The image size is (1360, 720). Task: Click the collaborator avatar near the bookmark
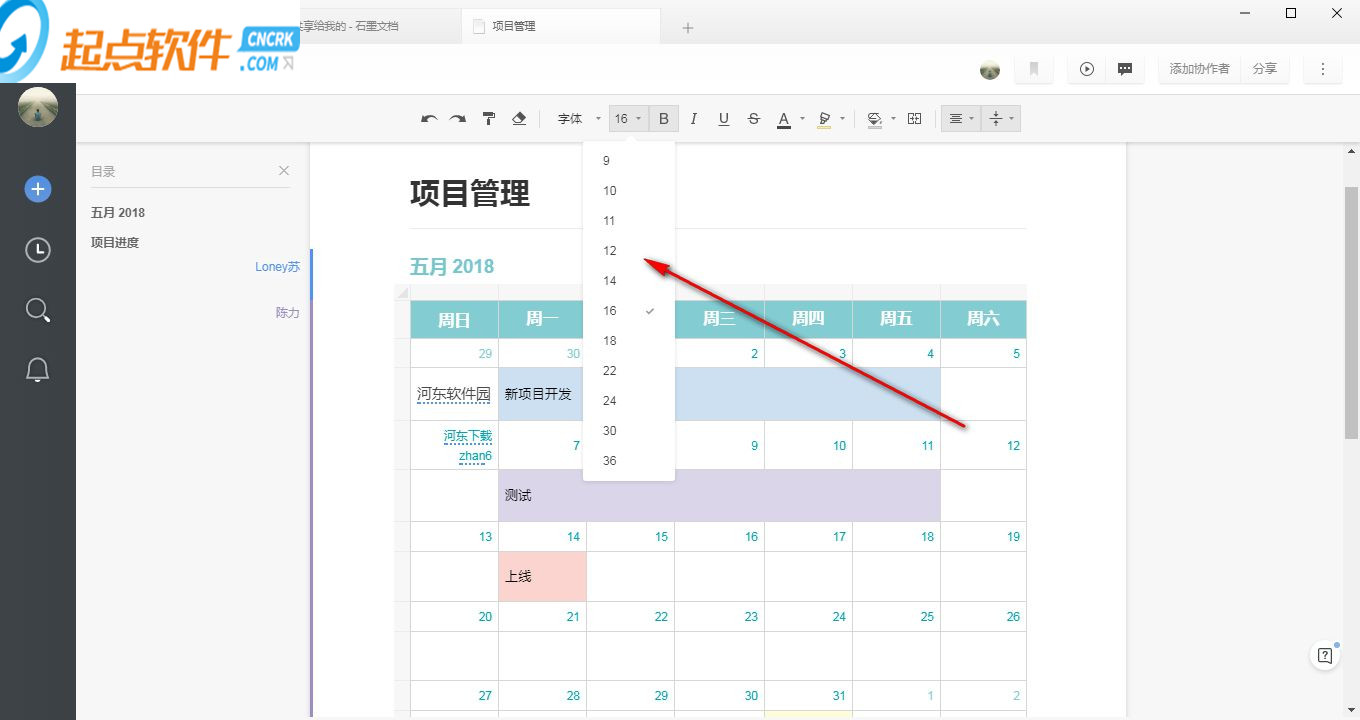(990, 70)
